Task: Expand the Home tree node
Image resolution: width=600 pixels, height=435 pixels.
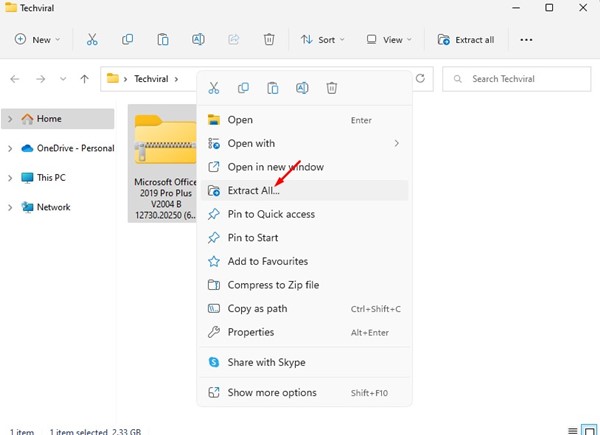Action: click(10, 119)
